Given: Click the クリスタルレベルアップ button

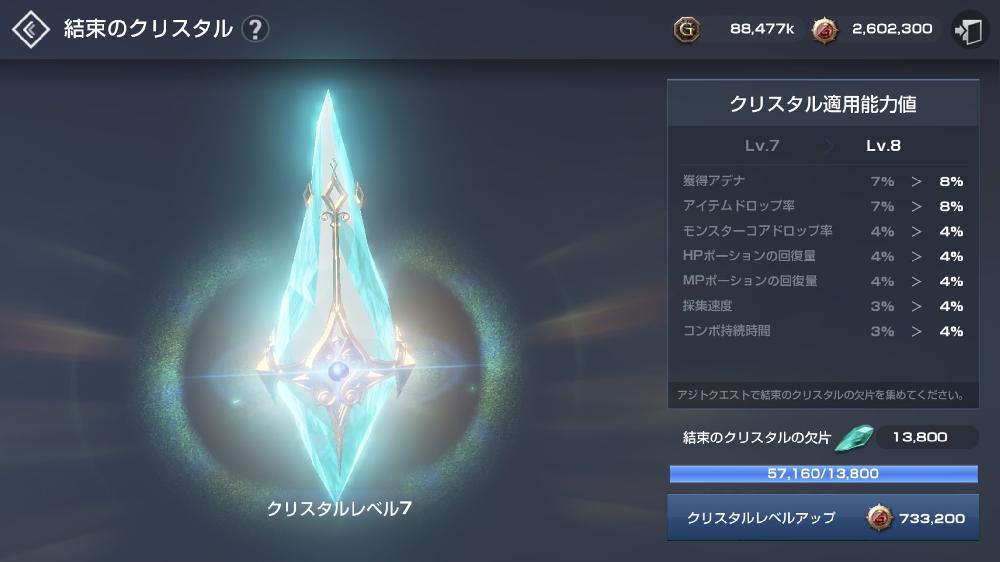Looking at the screenshot, I should tap(823, 517).
